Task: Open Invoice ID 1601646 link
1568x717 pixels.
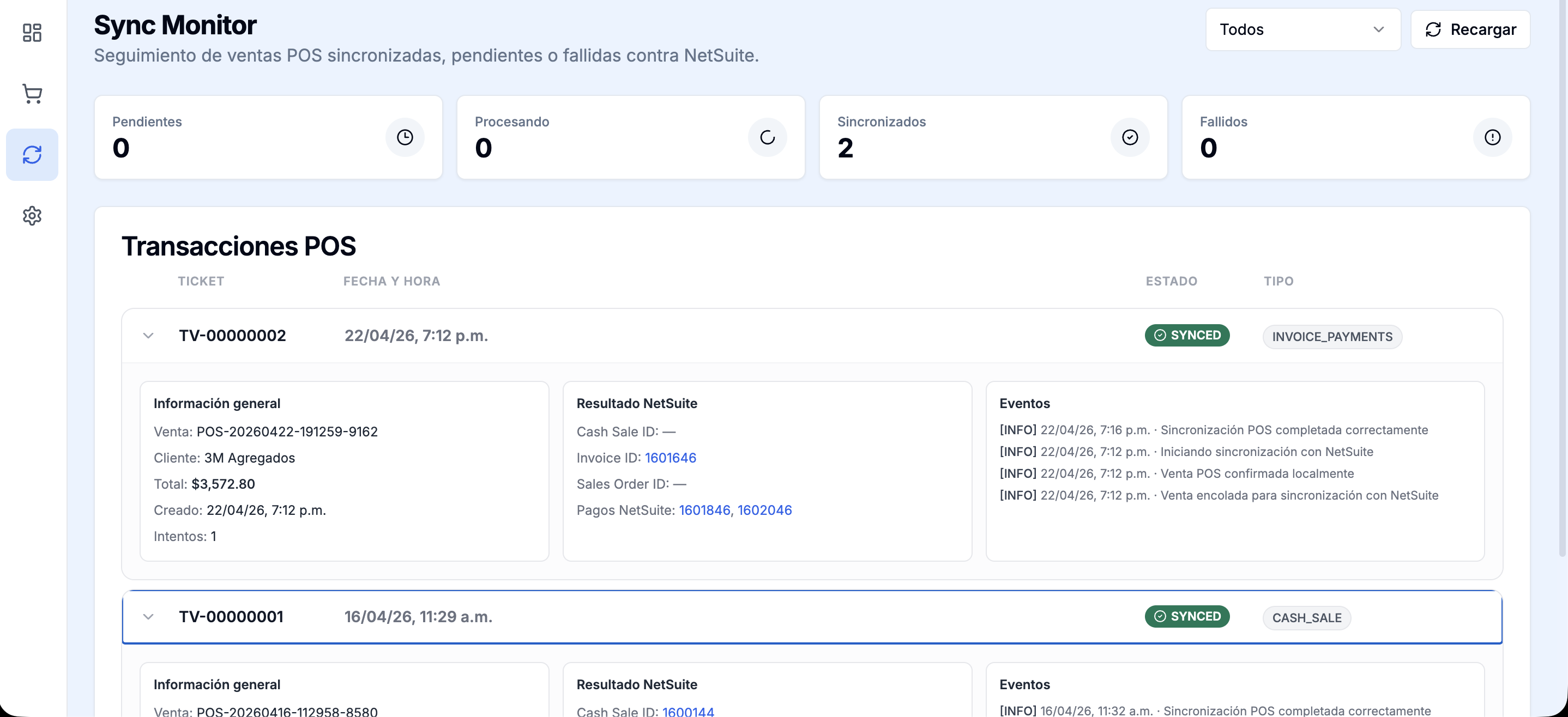Action: (x=670, y=458)
